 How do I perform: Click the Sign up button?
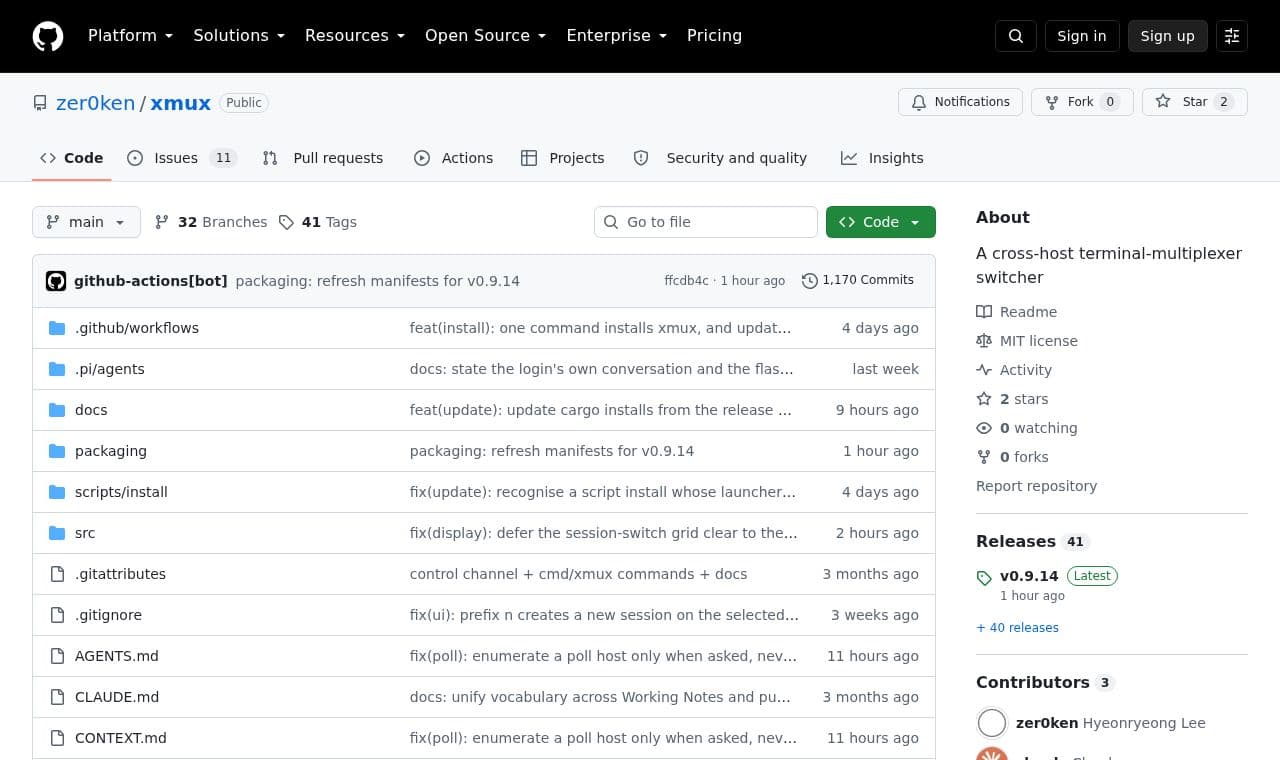coord(1168,36)
